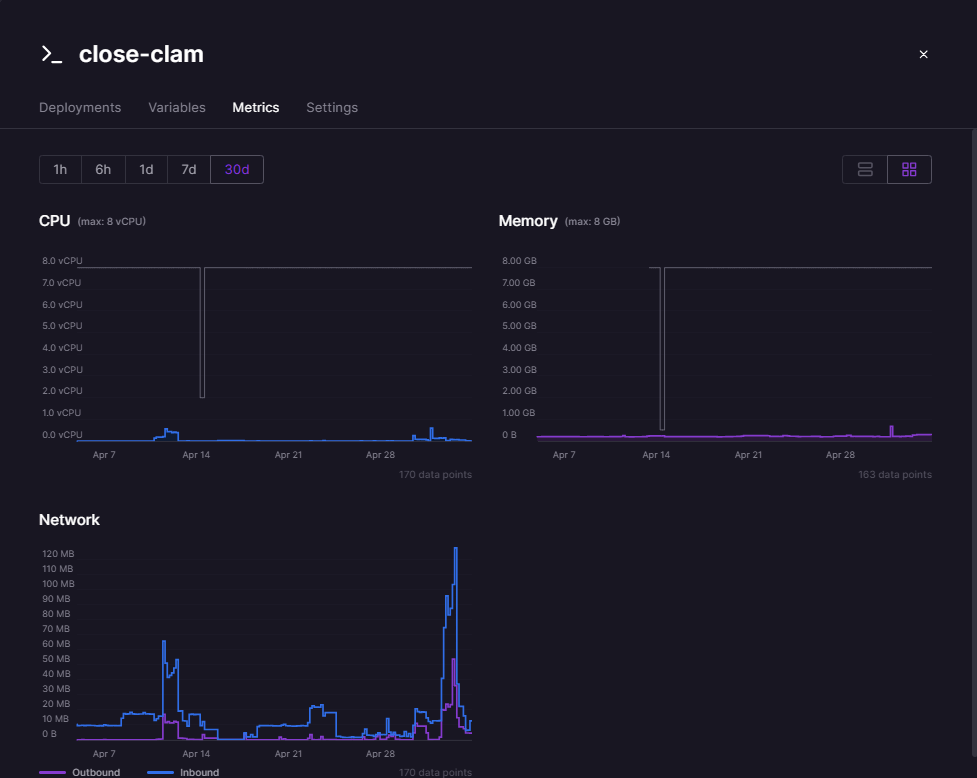Click the CPU chart heading
977x778 pixels.
pos(54,221)
